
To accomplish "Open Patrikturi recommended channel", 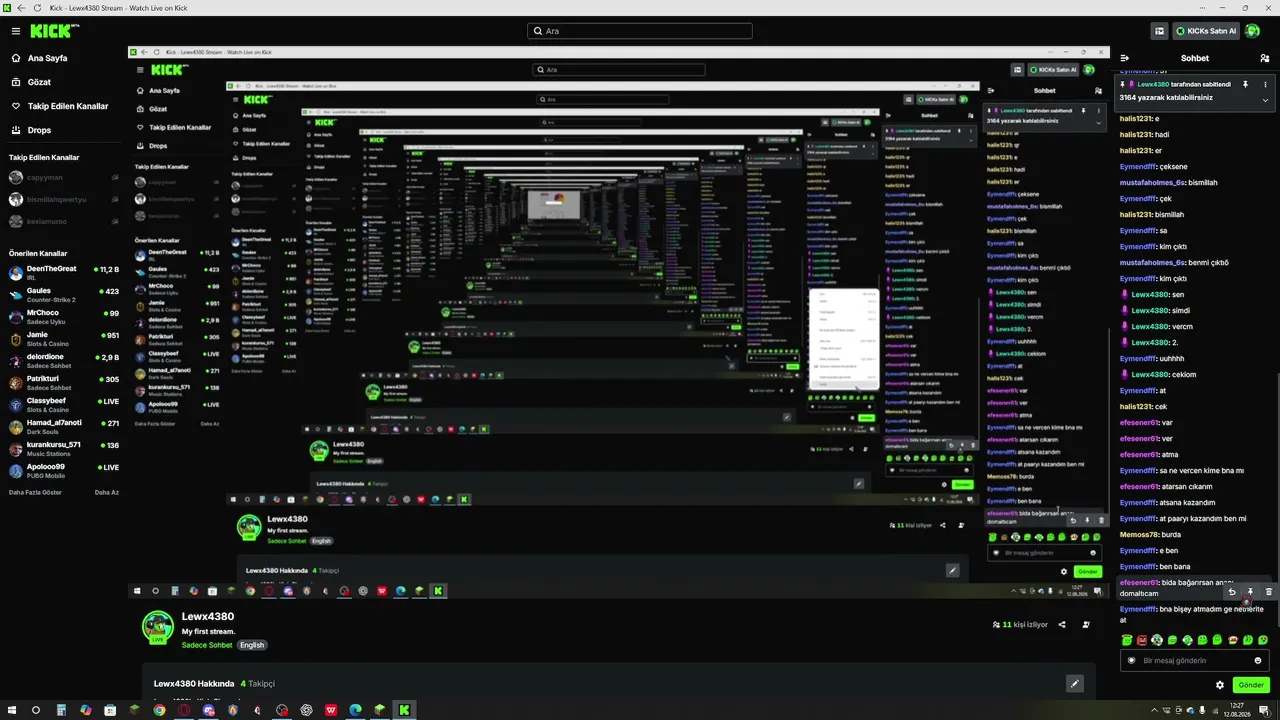I will [64, 382].
